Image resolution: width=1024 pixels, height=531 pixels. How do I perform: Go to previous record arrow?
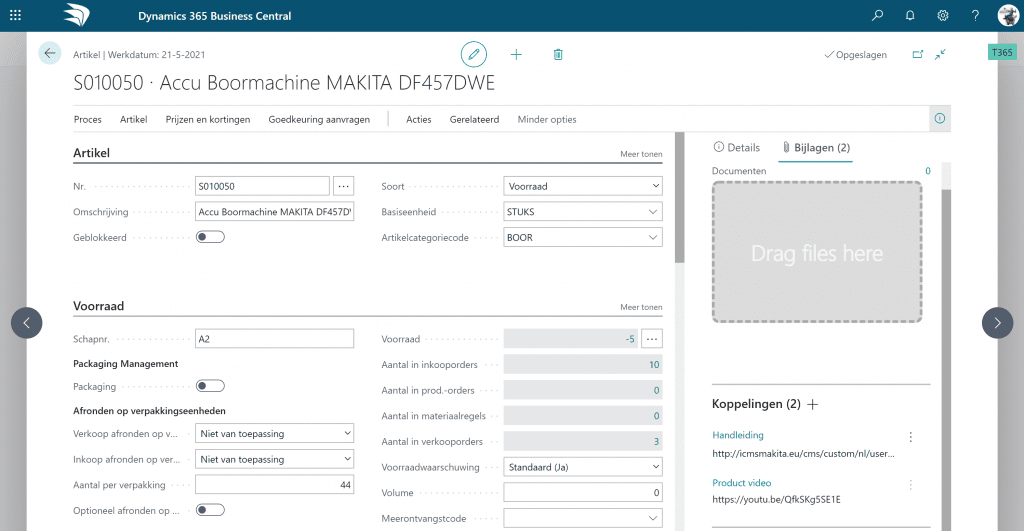pos(27,323)
